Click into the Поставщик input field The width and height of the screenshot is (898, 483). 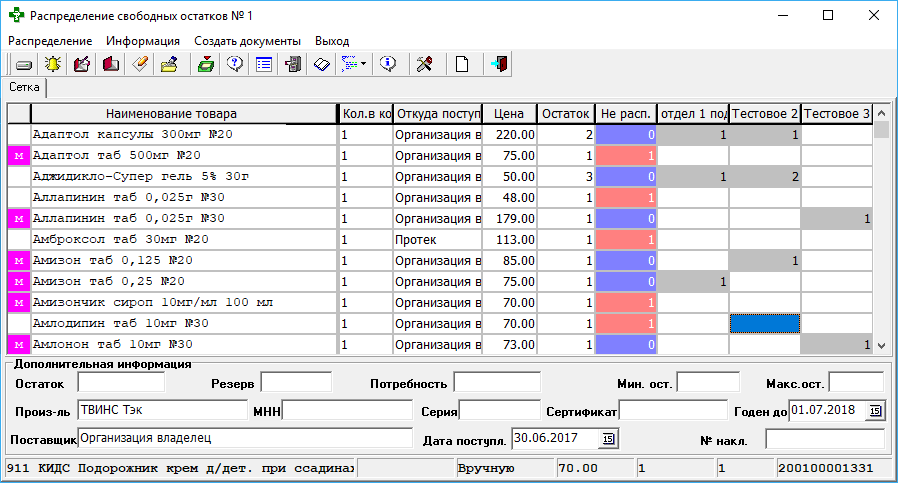tap(244, 438)
